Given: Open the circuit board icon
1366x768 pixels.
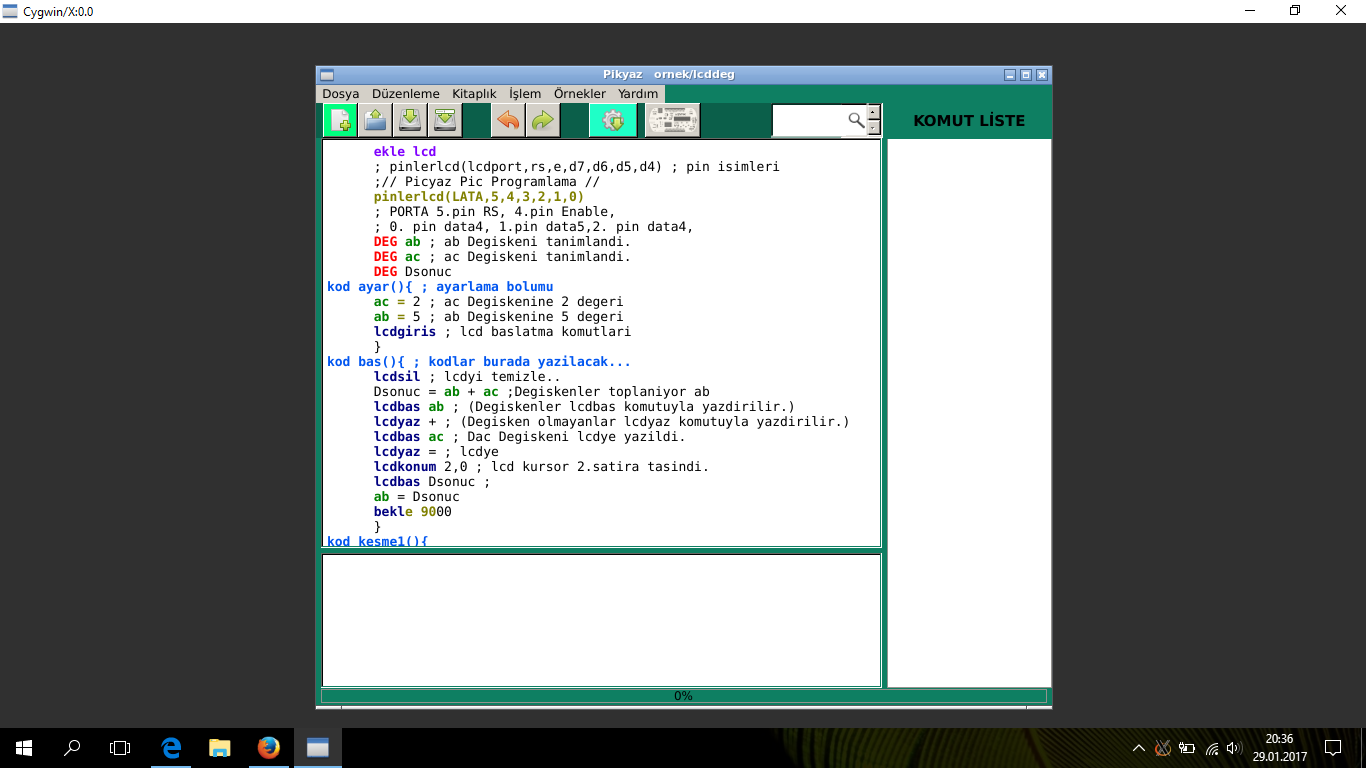Looking at the screenshot, I should [x=674, y=120].
